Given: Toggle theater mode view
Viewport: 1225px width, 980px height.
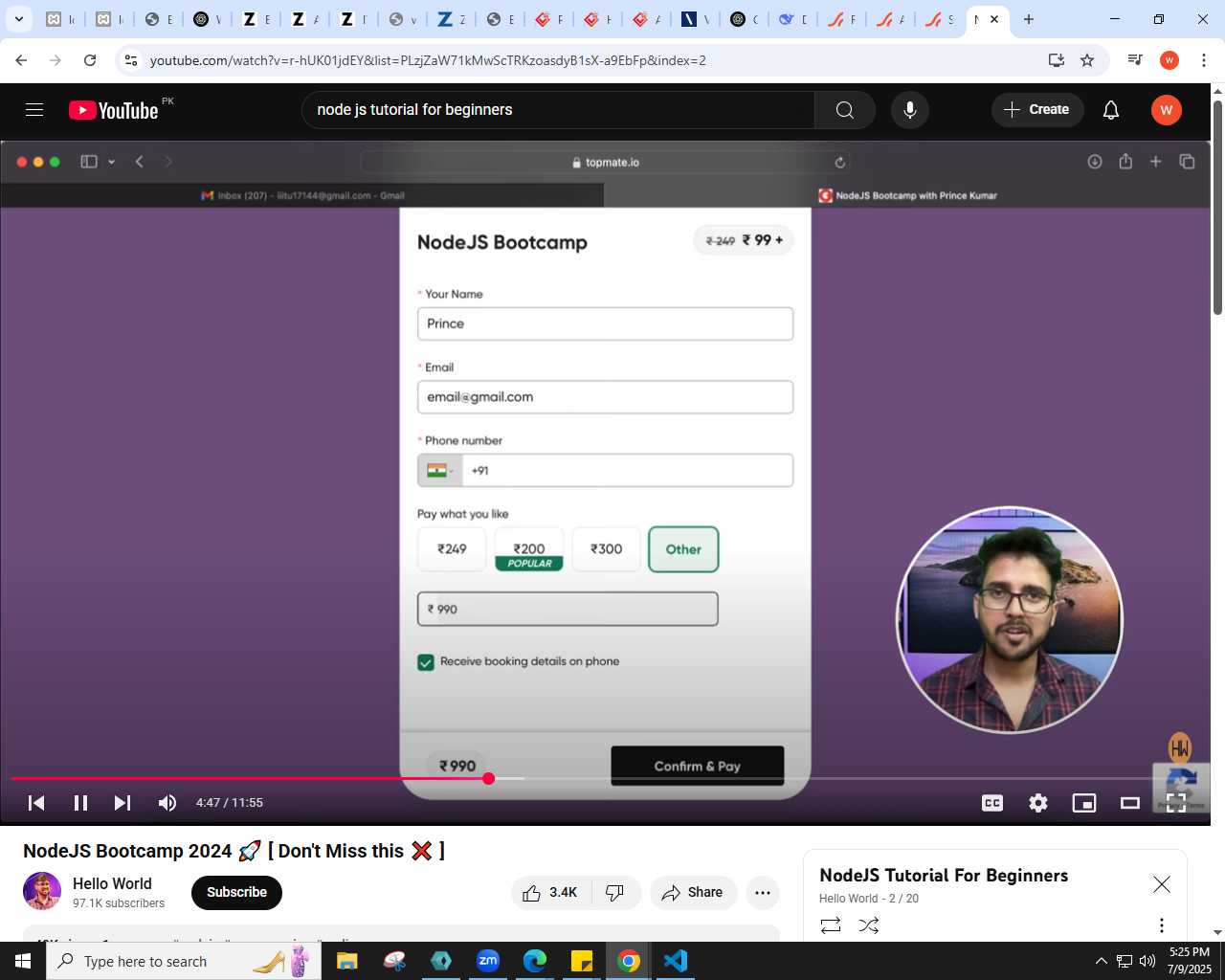Looking at the screenshot, I should point(1130,803).
